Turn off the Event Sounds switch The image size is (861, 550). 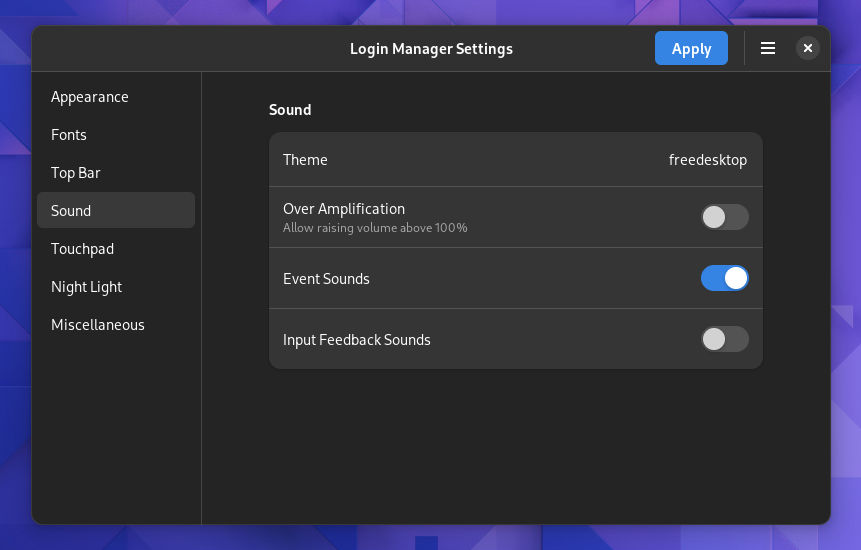click(724, 278)
